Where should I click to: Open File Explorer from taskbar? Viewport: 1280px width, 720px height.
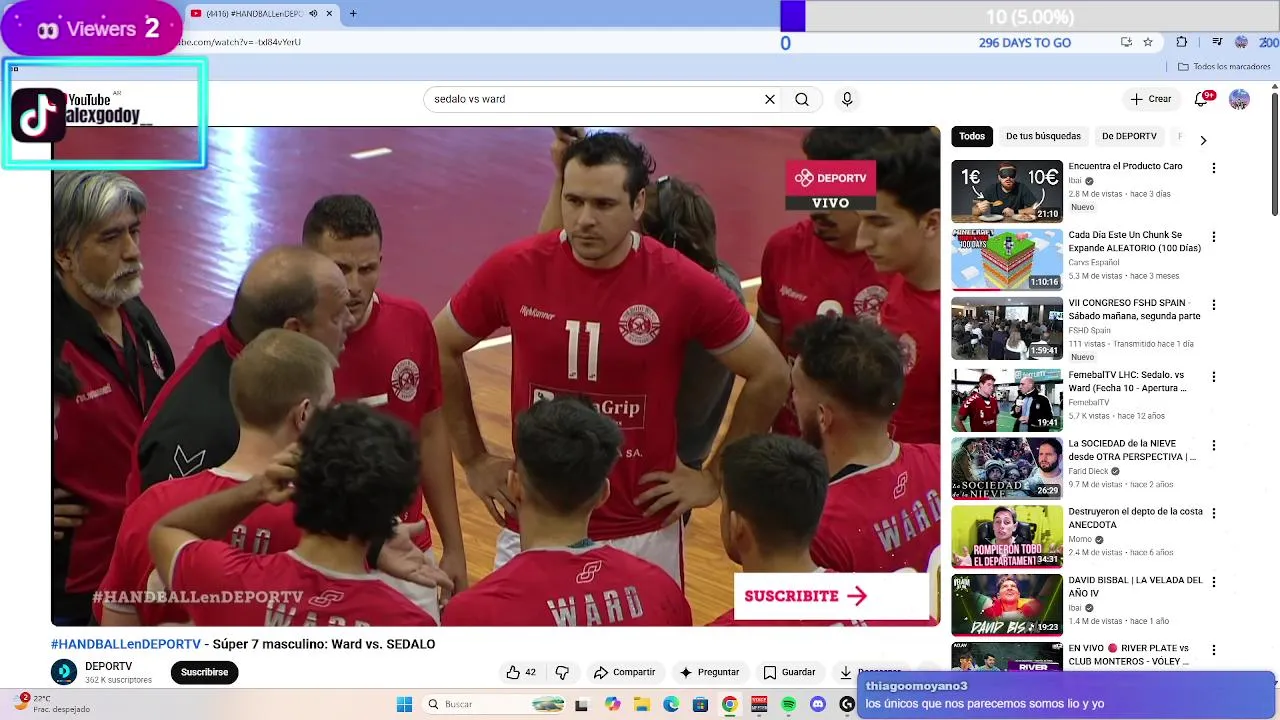click(x=641, y=704)
